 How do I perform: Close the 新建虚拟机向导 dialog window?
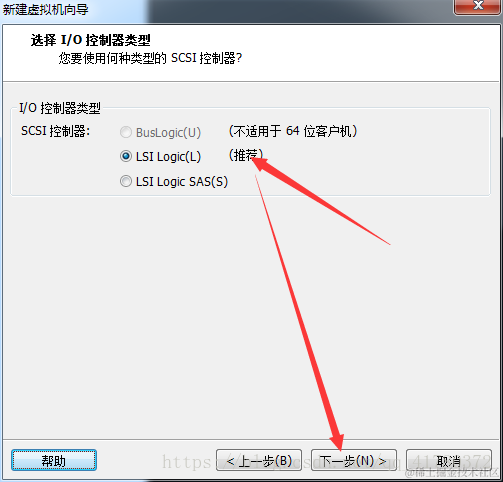click(x=478, y=6)
